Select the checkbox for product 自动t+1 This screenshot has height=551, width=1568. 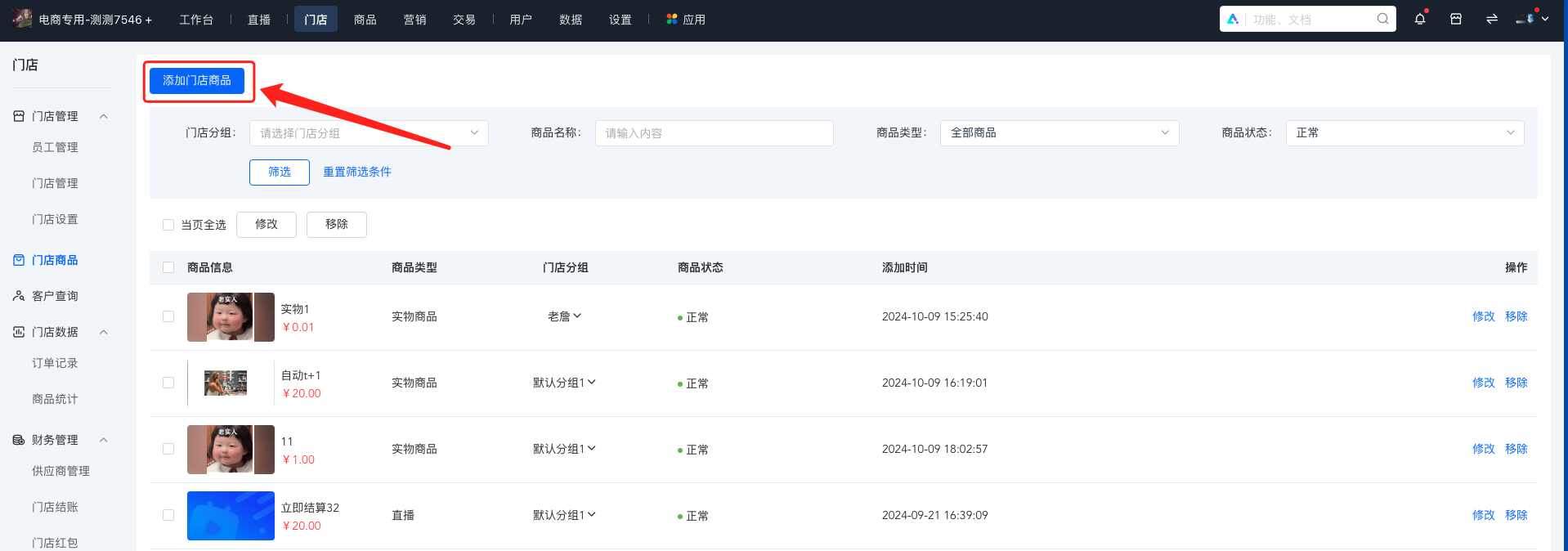pyautogui.click(x=168, y=383)
